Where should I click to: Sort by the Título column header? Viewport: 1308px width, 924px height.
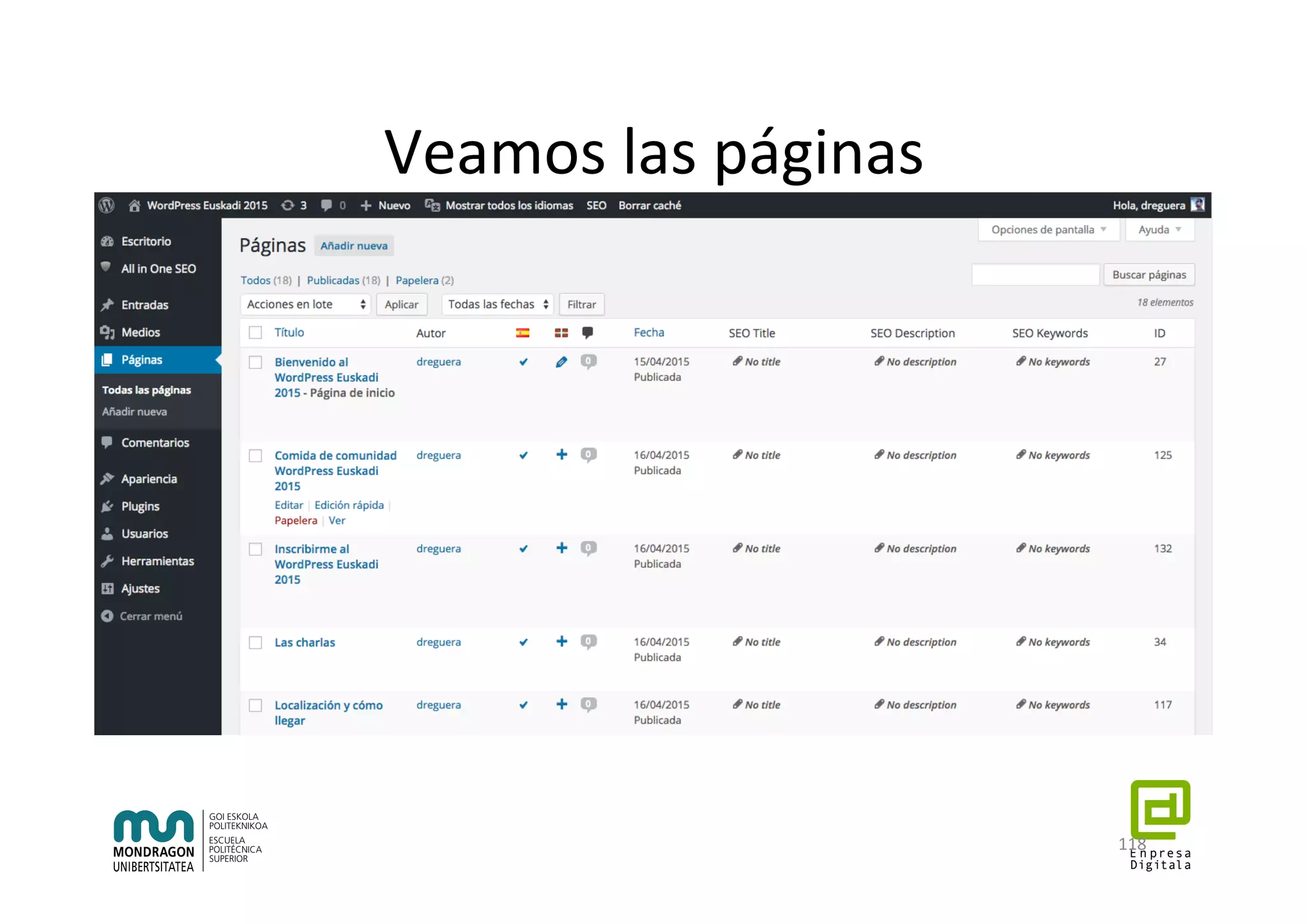point(289,333)
